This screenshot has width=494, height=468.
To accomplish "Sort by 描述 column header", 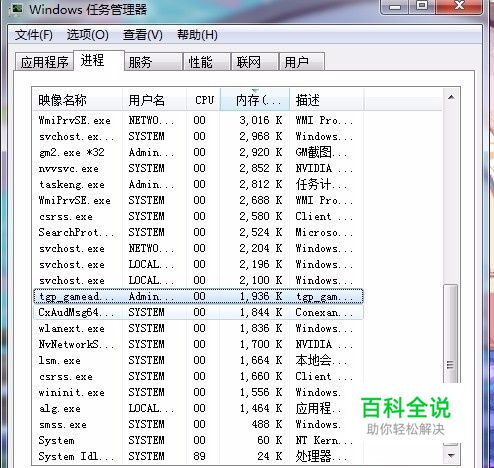I will pos(327,100).
